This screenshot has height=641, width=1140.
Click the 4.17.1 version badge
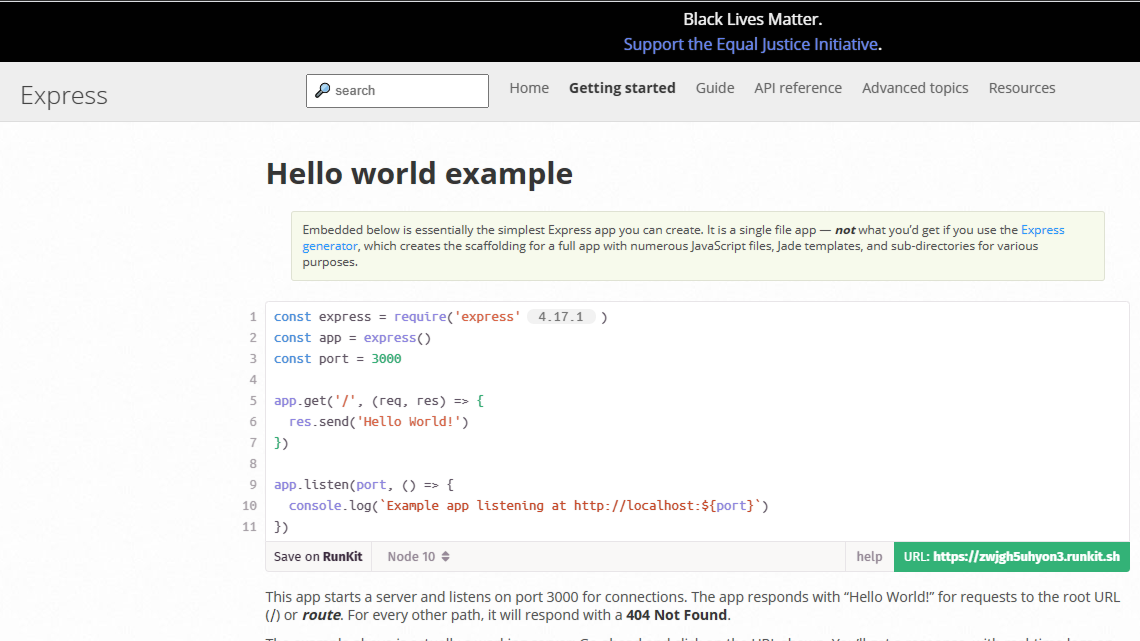[561, 317]
